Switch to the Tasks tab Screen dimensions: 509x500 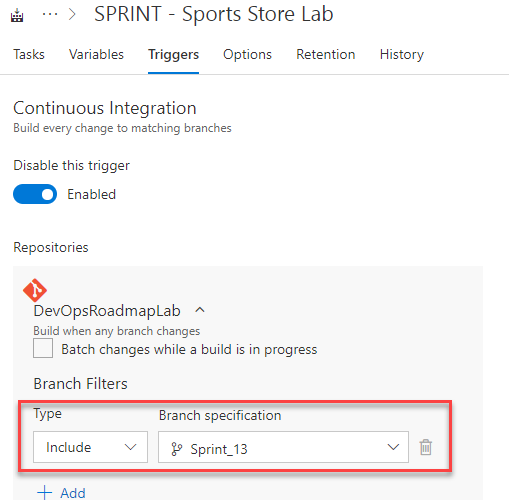29,54
